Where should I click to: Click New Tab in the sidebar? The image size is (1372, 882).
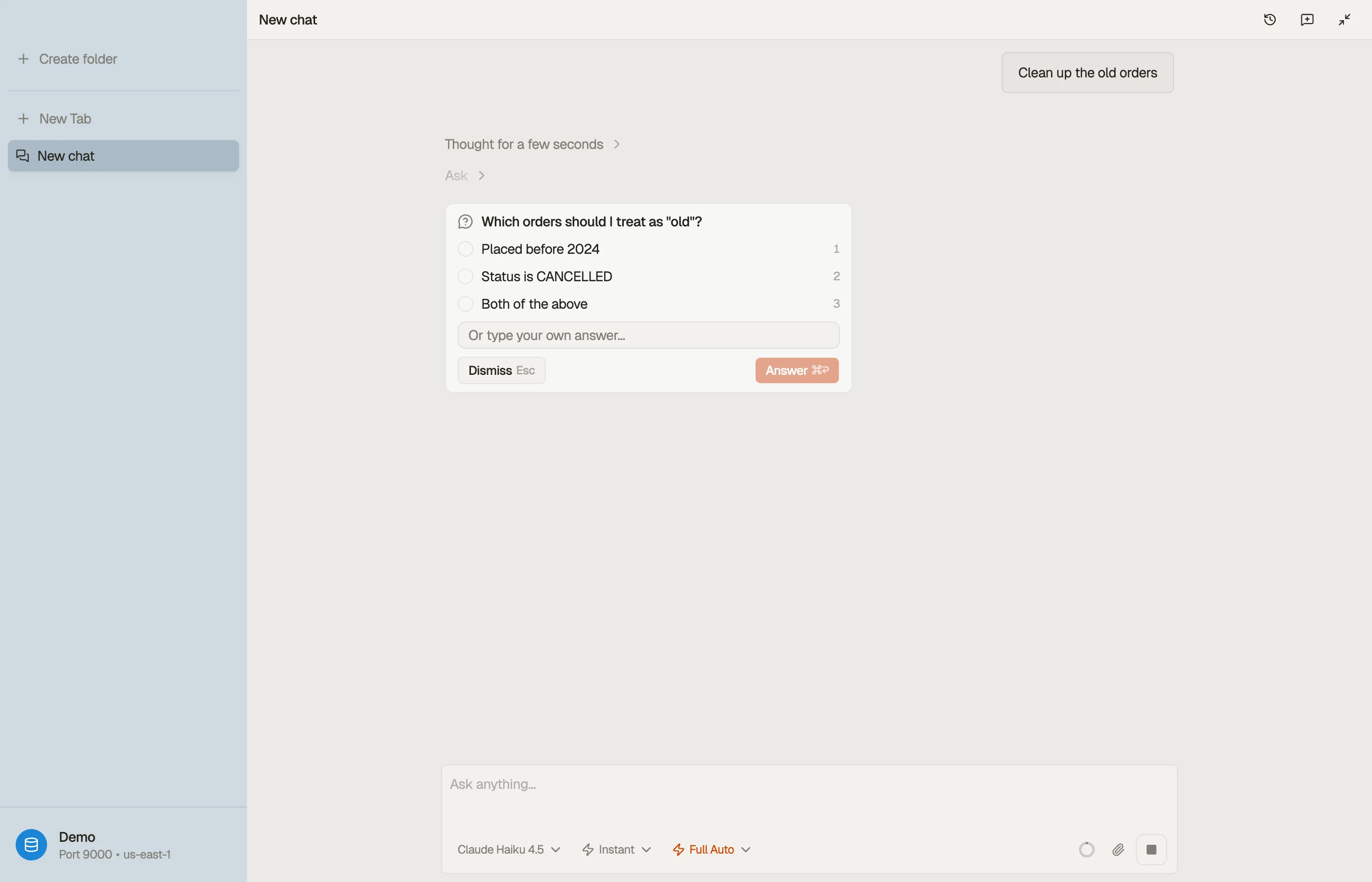pos(65,119)
